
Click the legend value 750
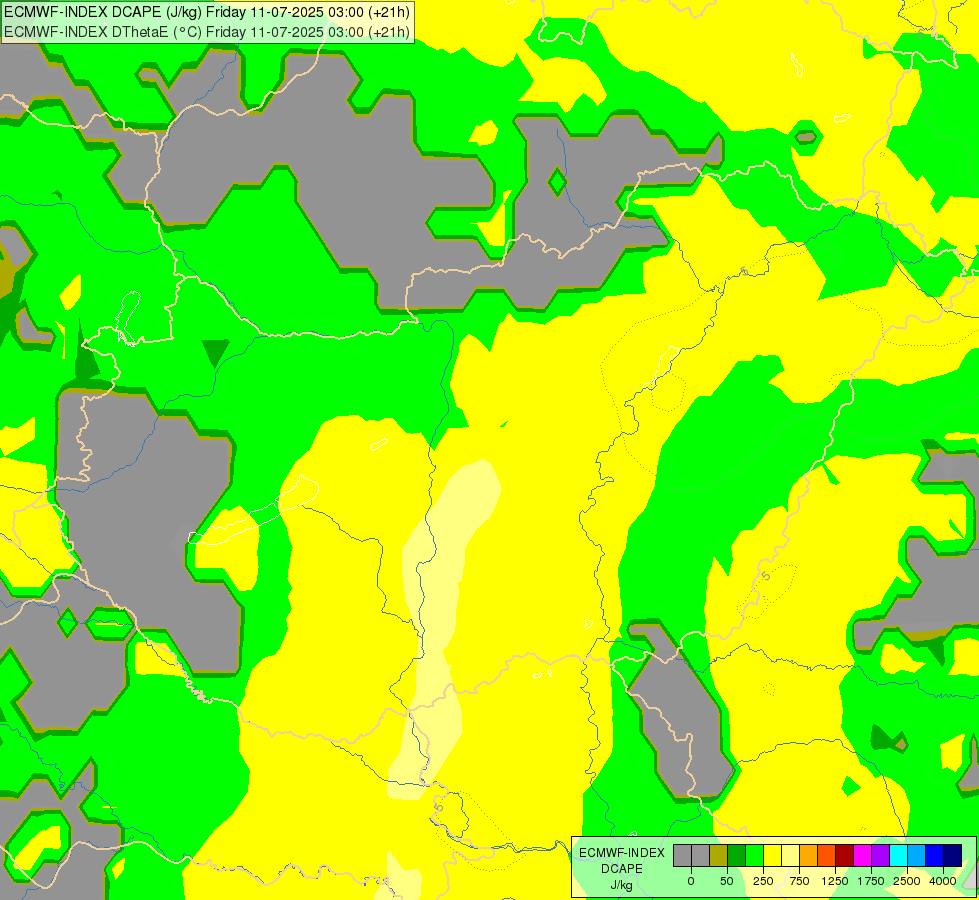coord(799,881)
